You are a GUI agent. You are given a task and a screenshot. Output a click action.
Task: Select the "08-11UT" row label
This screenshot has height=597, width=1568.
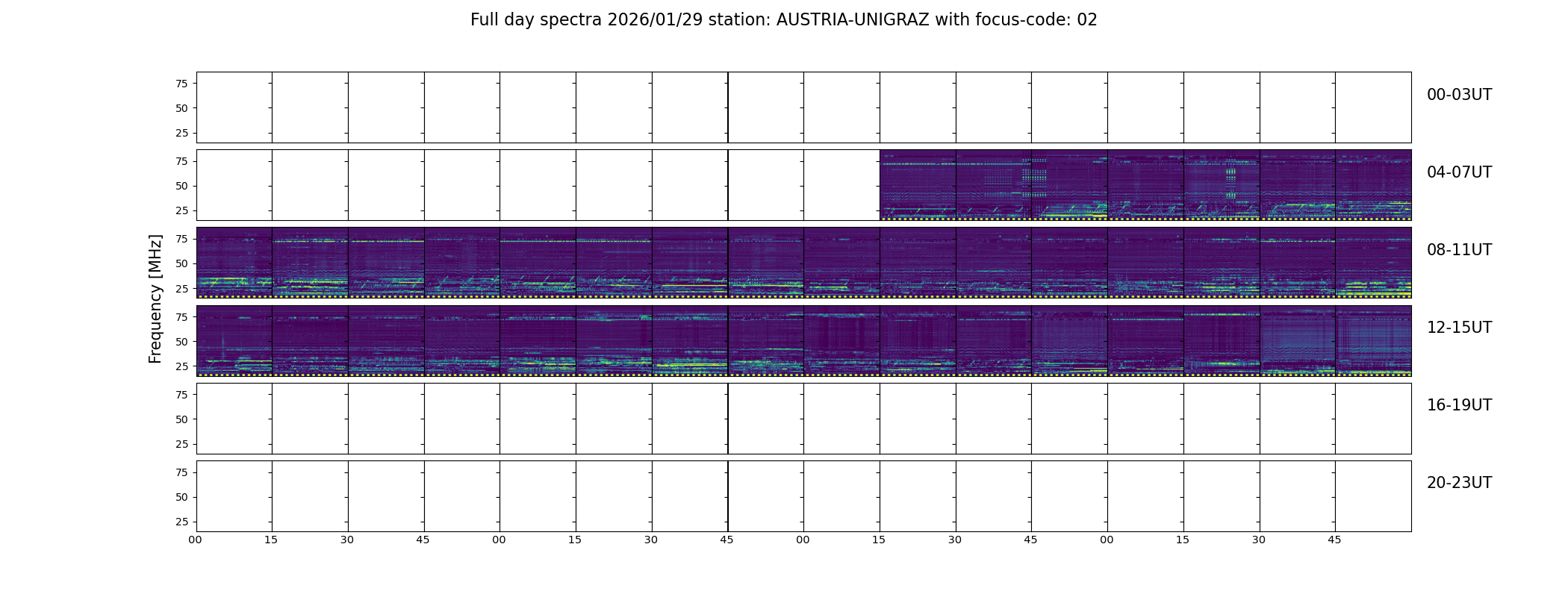(1459, 250)
